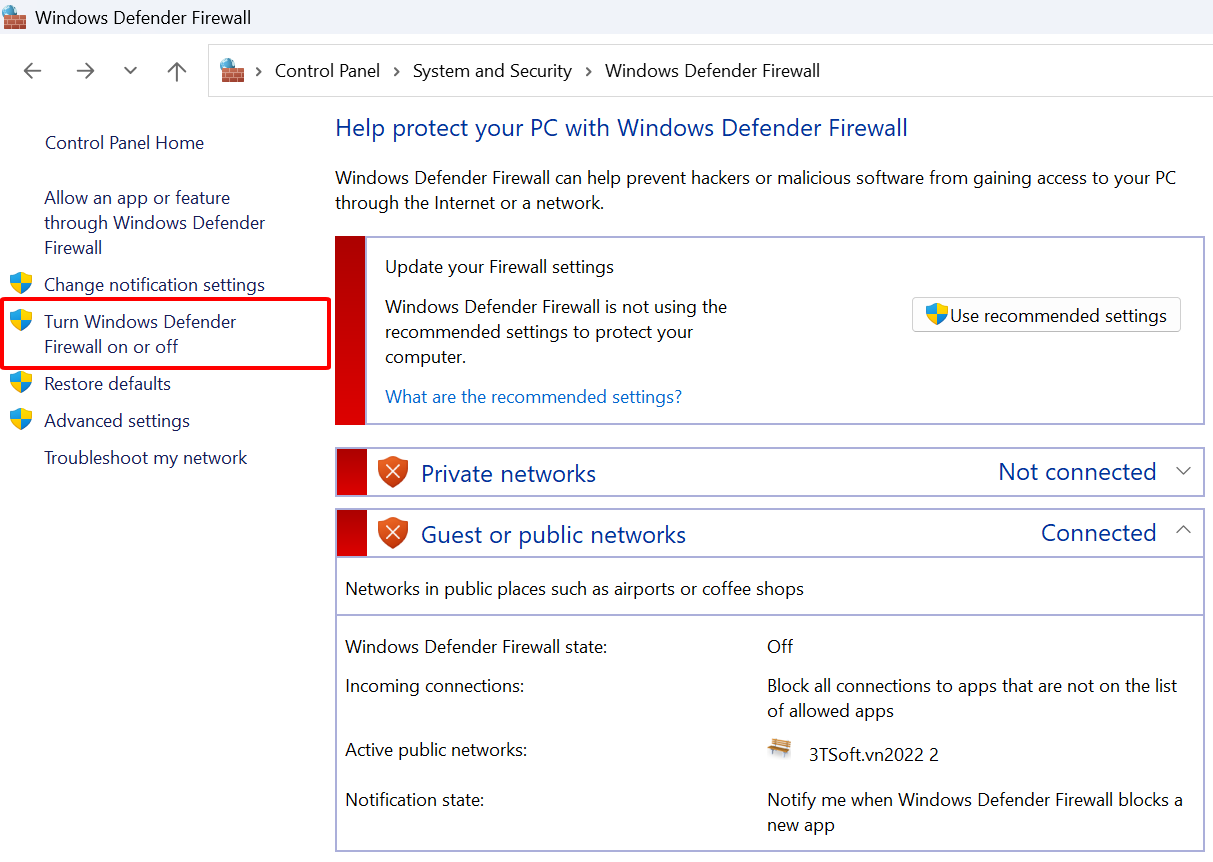This screenshot has height=862, width=1213.
Task: Click the Forward navigation arrow
Action: point(85,71)
